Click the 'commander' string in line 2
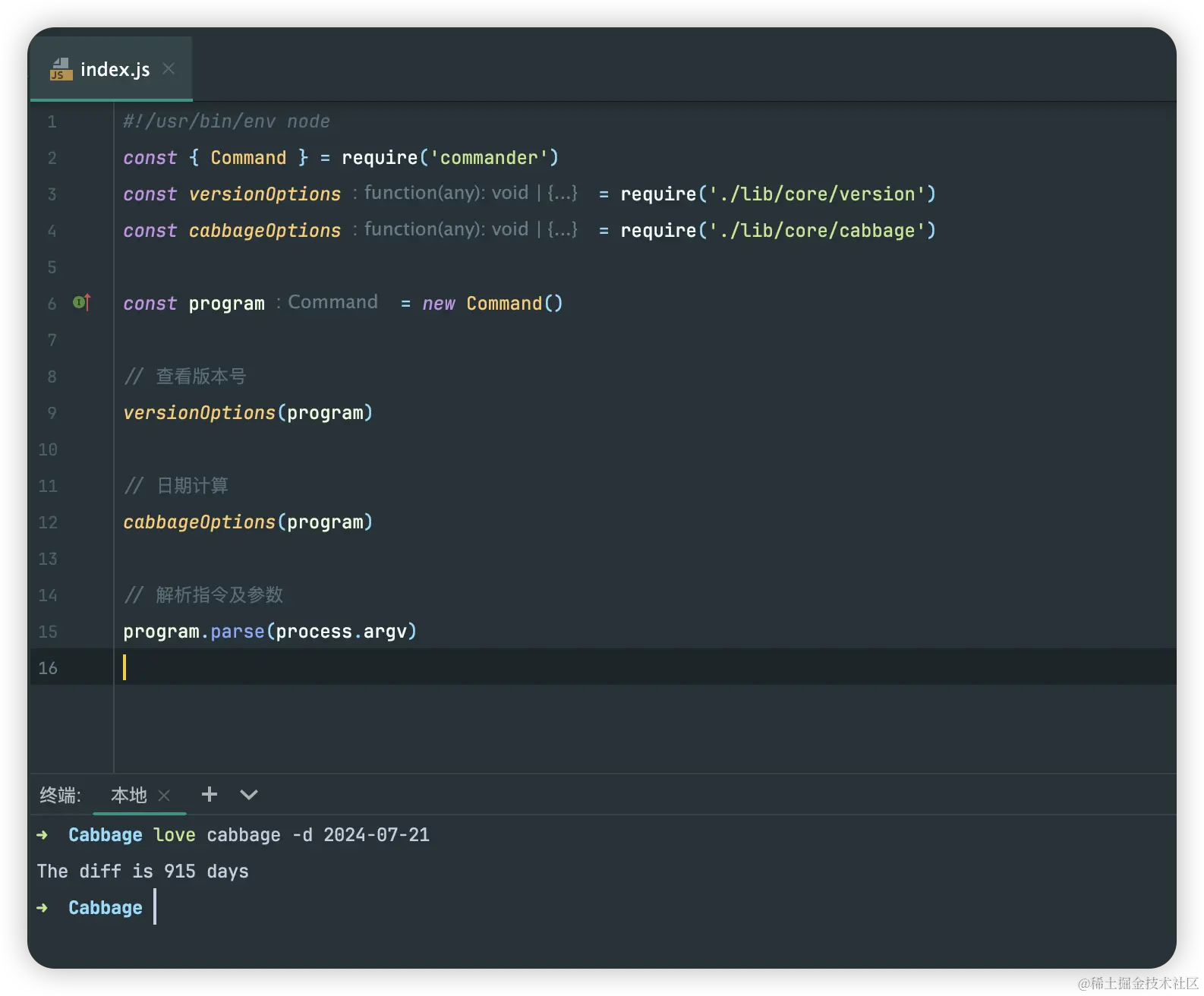The height and width of the screenshot is (996, 1204). point(489,158)
